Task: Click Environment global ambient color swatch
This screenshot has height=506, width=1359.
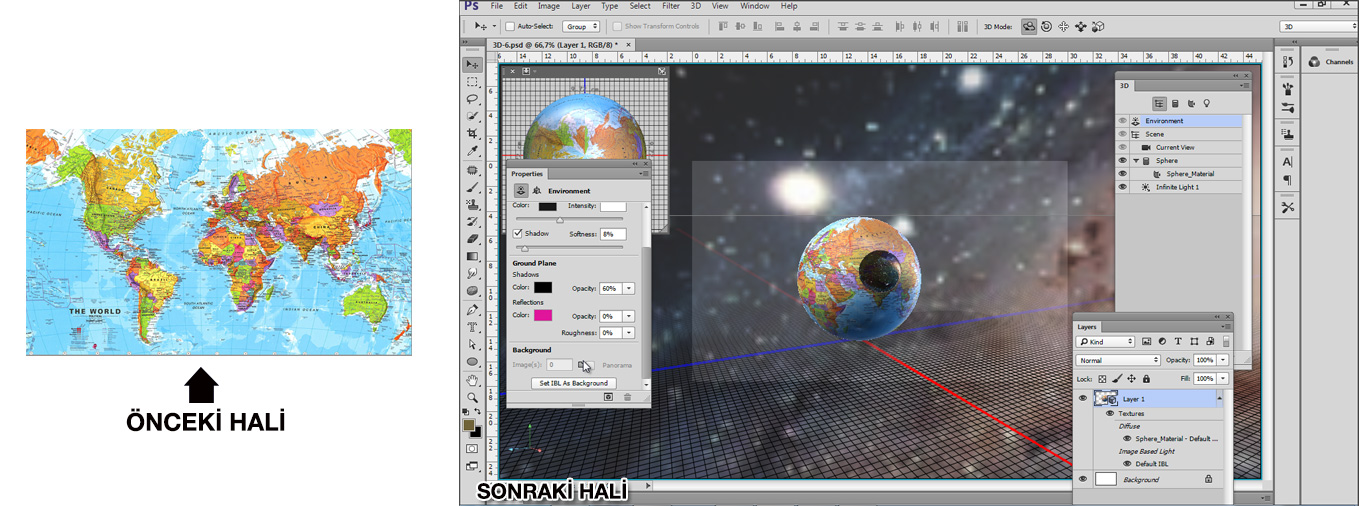Action: 547,206
